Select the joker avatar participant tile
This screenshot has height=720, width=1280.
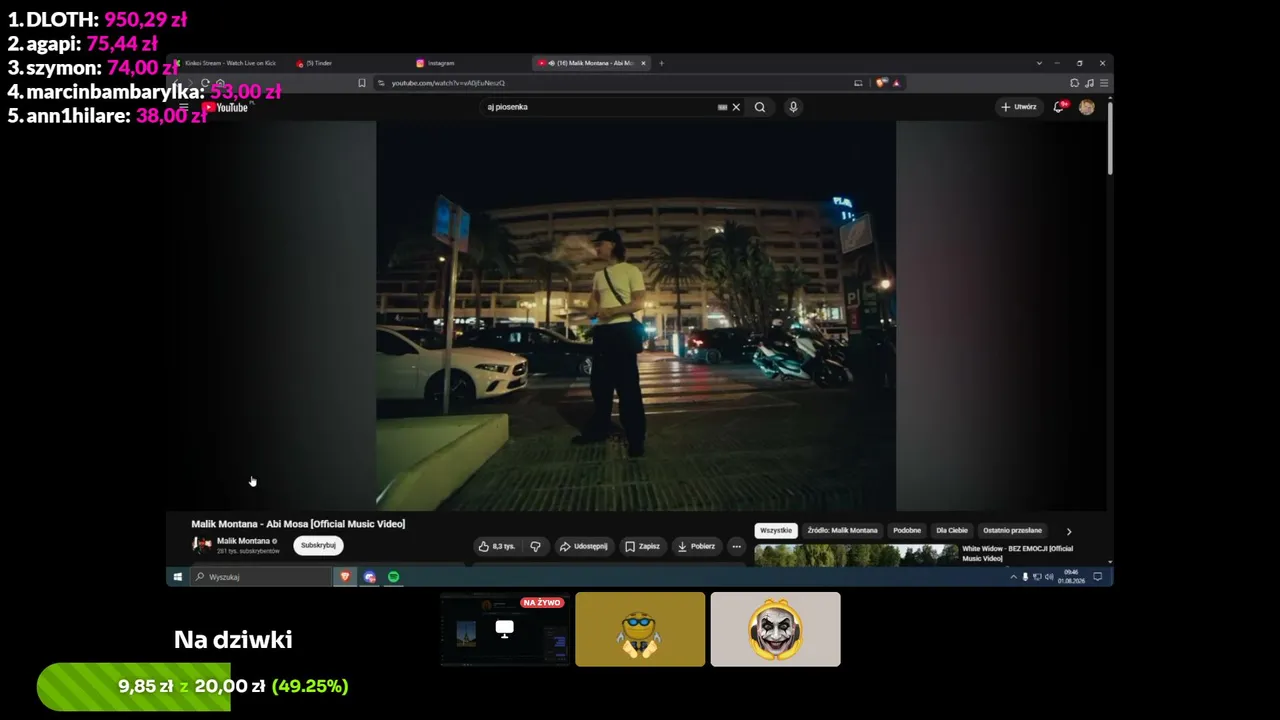(x=775, y=629)
